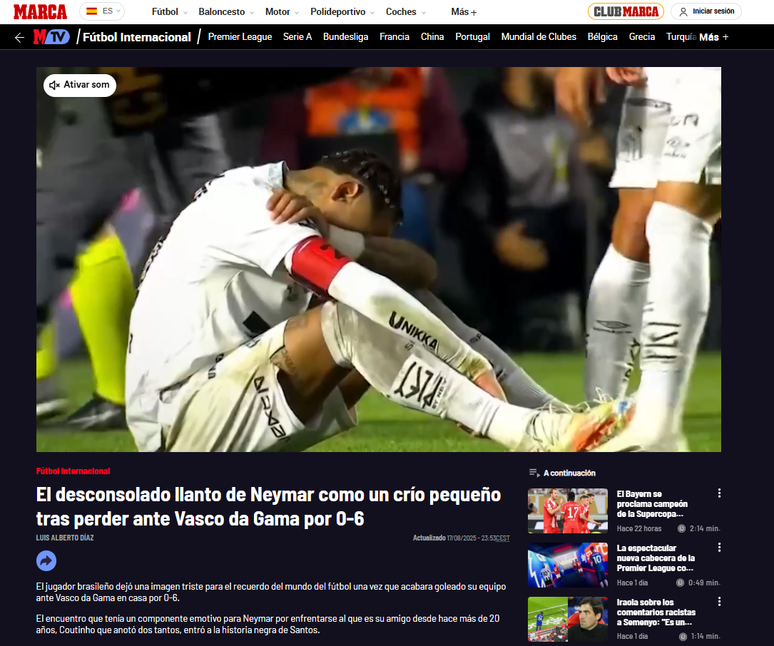Click the 'A continuación' label
Image resolution: width=774 pixels, height=646 pixels.
pos(569,473)
